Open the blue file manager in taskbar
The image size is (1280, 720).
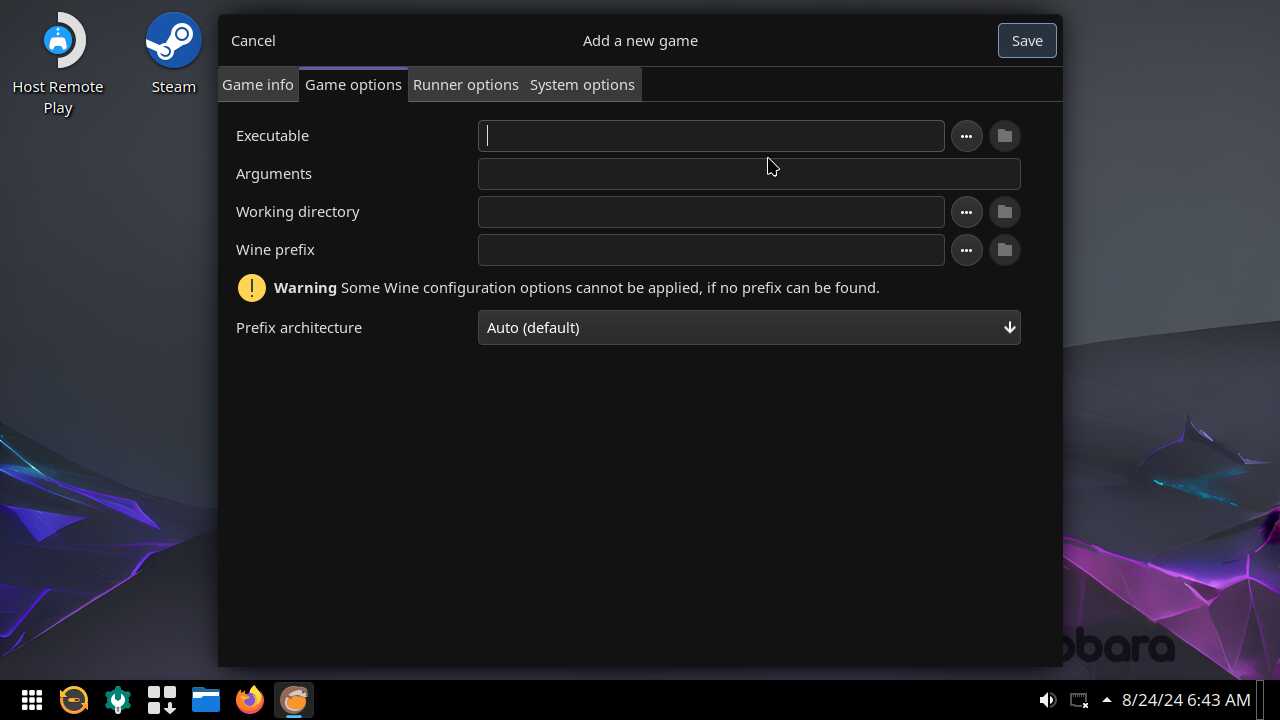pyautogui.click(x=206, y=700)
